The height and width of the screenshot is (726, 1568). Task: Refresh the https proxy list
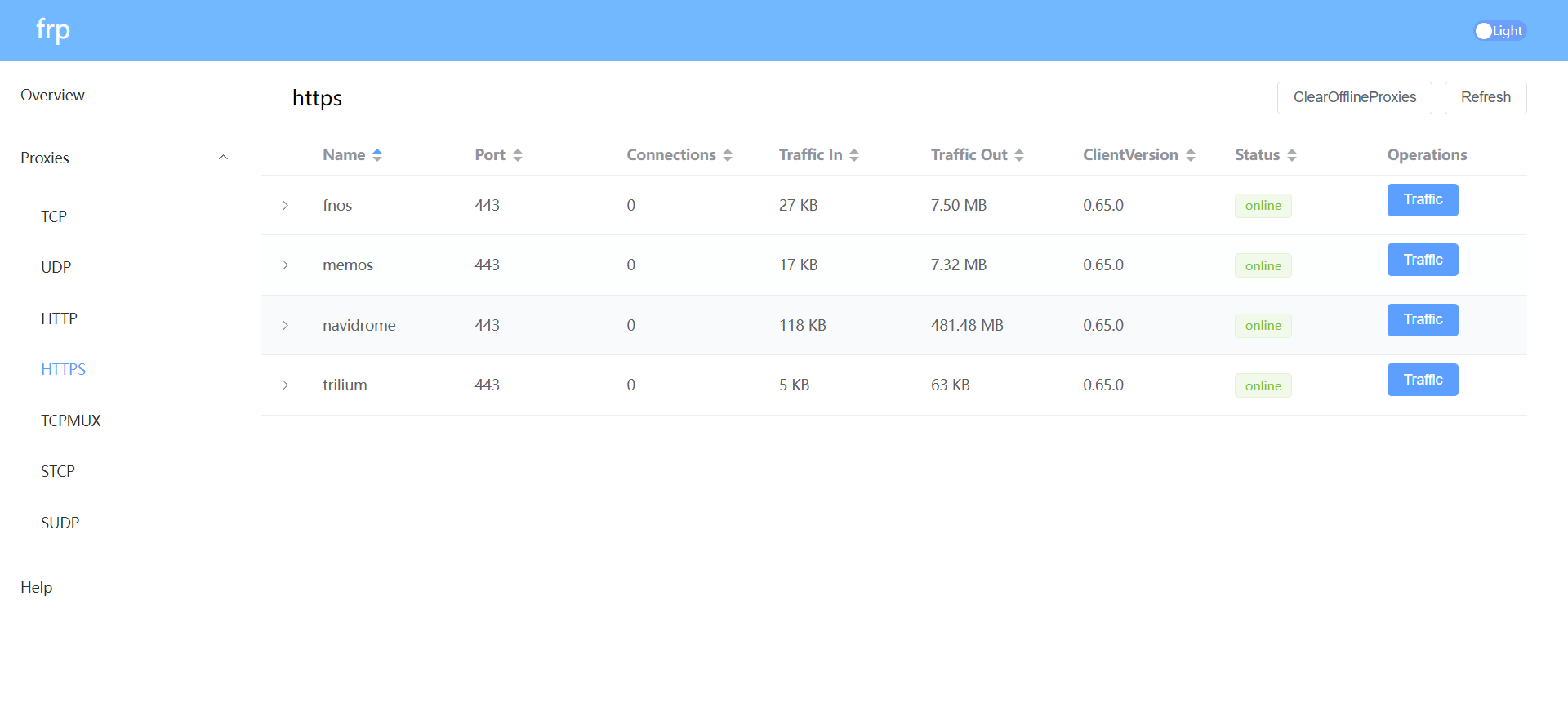1485,98
